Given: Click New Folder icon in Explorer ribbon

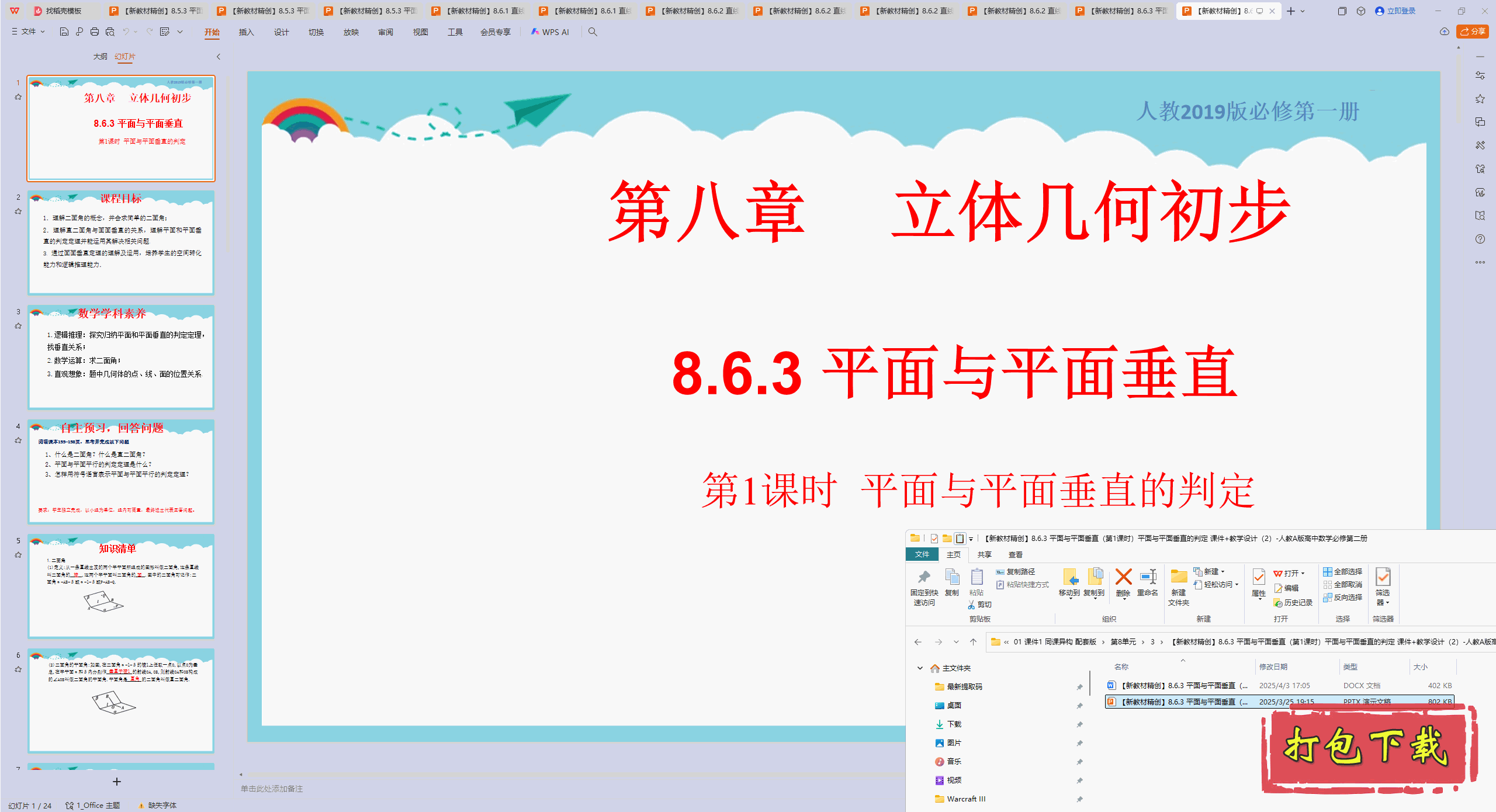Looking at the screenshot, I should (1179, 577).
